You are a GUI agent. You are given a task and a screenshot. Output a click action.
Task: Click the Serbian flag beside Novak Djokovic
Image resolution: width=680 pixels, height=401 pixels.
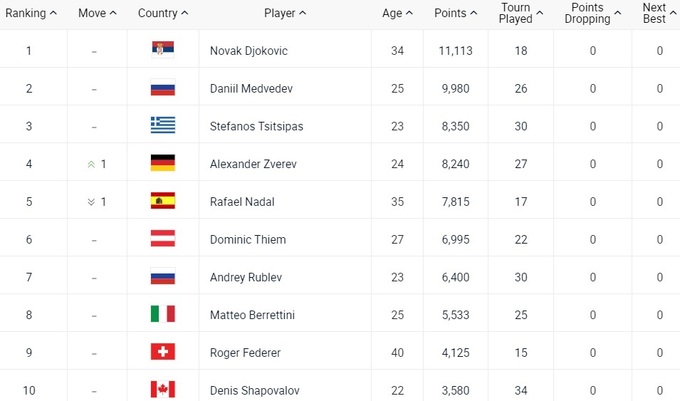162,50
